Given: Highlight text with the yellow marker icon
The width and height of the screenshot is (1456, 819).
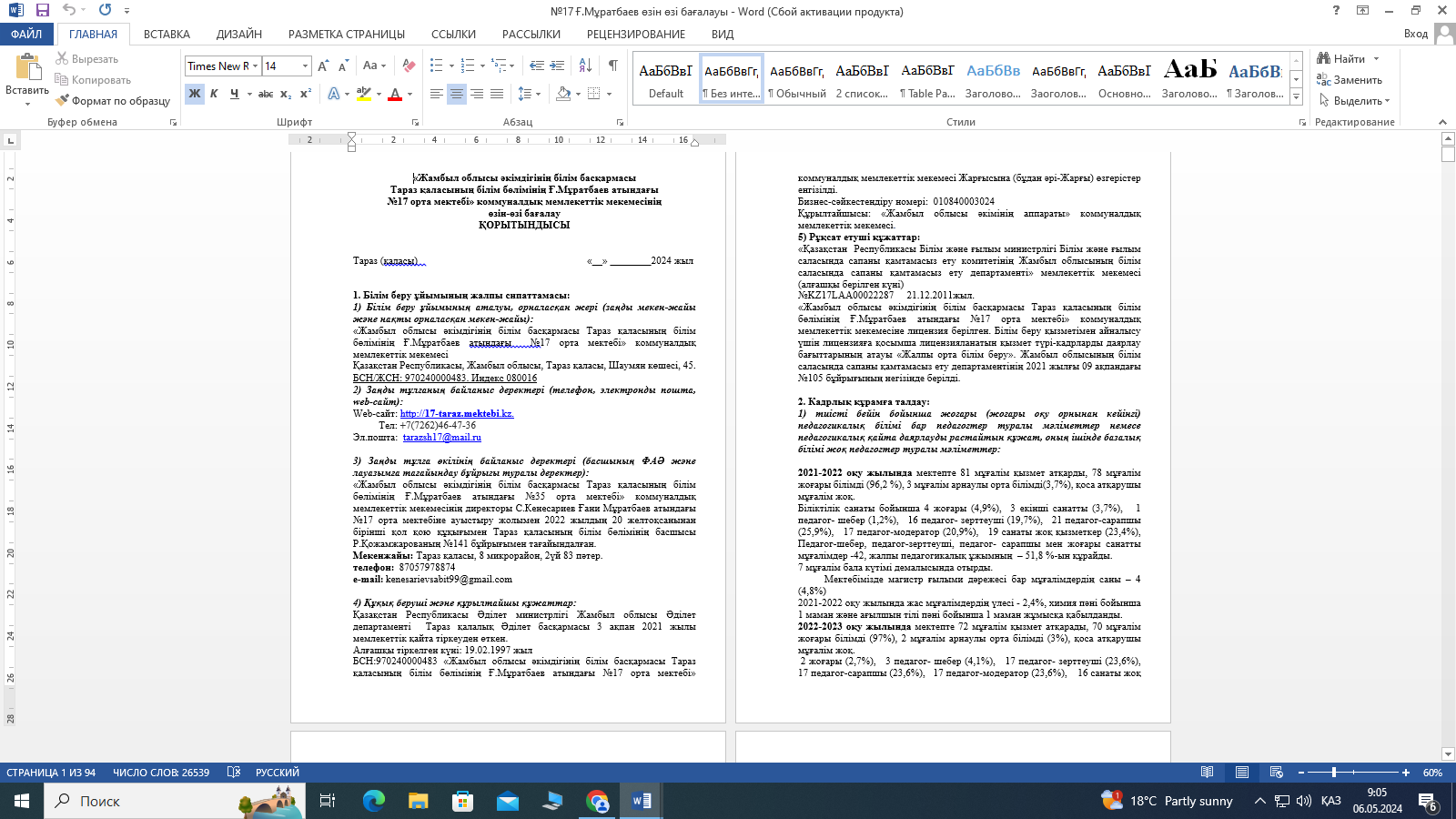Looking at the screenshot, I should (x=364, y=94).
